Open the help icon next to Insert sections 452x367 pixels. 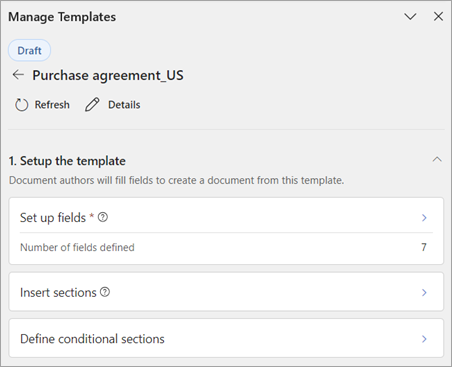[x=105, y=292]
